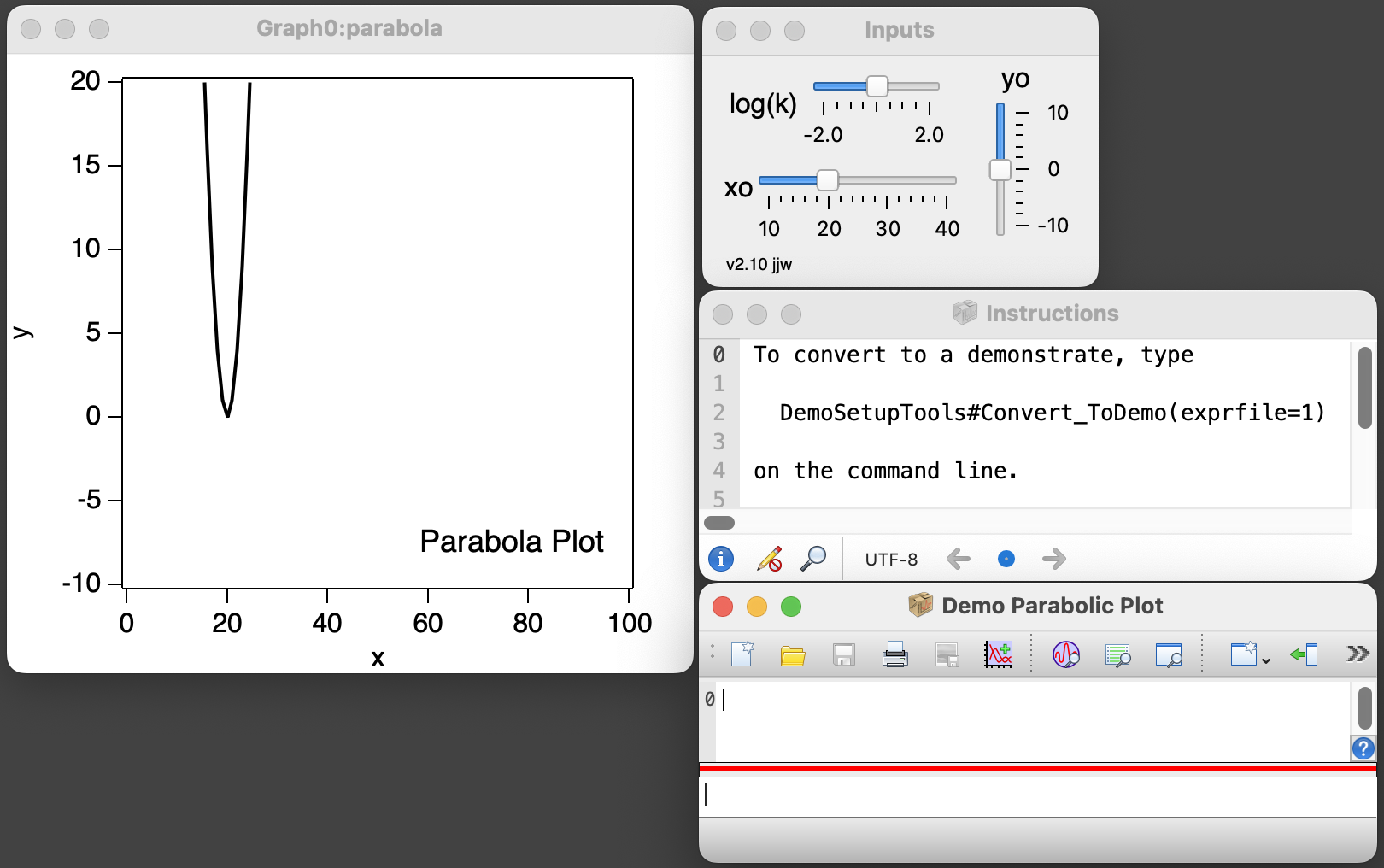
Task: Print the active window
Action: pos(895,655)
